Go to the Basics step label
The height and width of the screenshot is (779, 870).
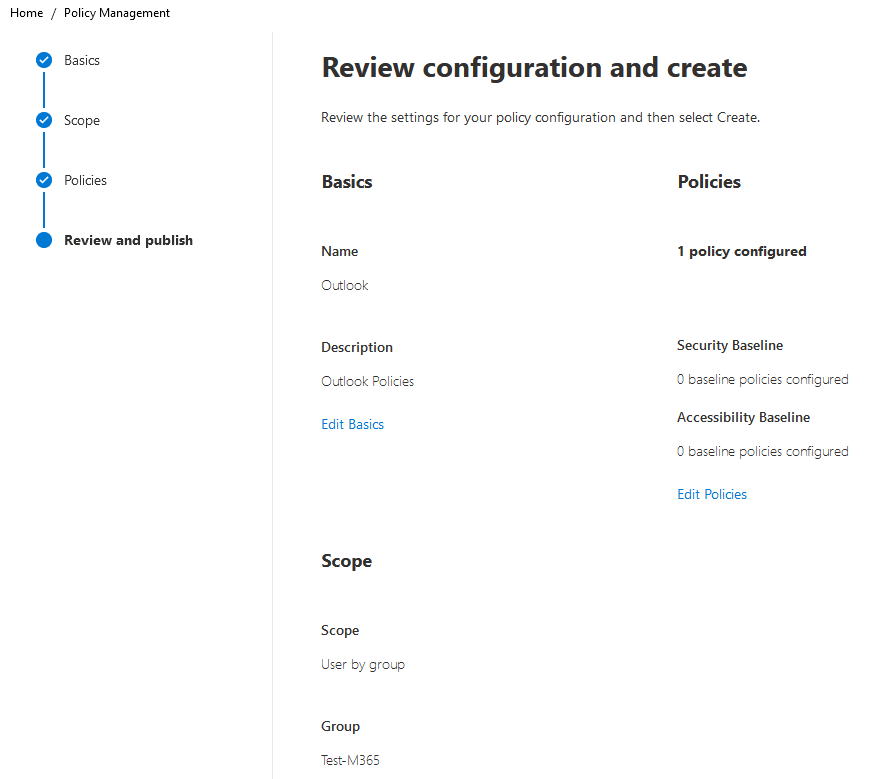(x=82, y=60)
